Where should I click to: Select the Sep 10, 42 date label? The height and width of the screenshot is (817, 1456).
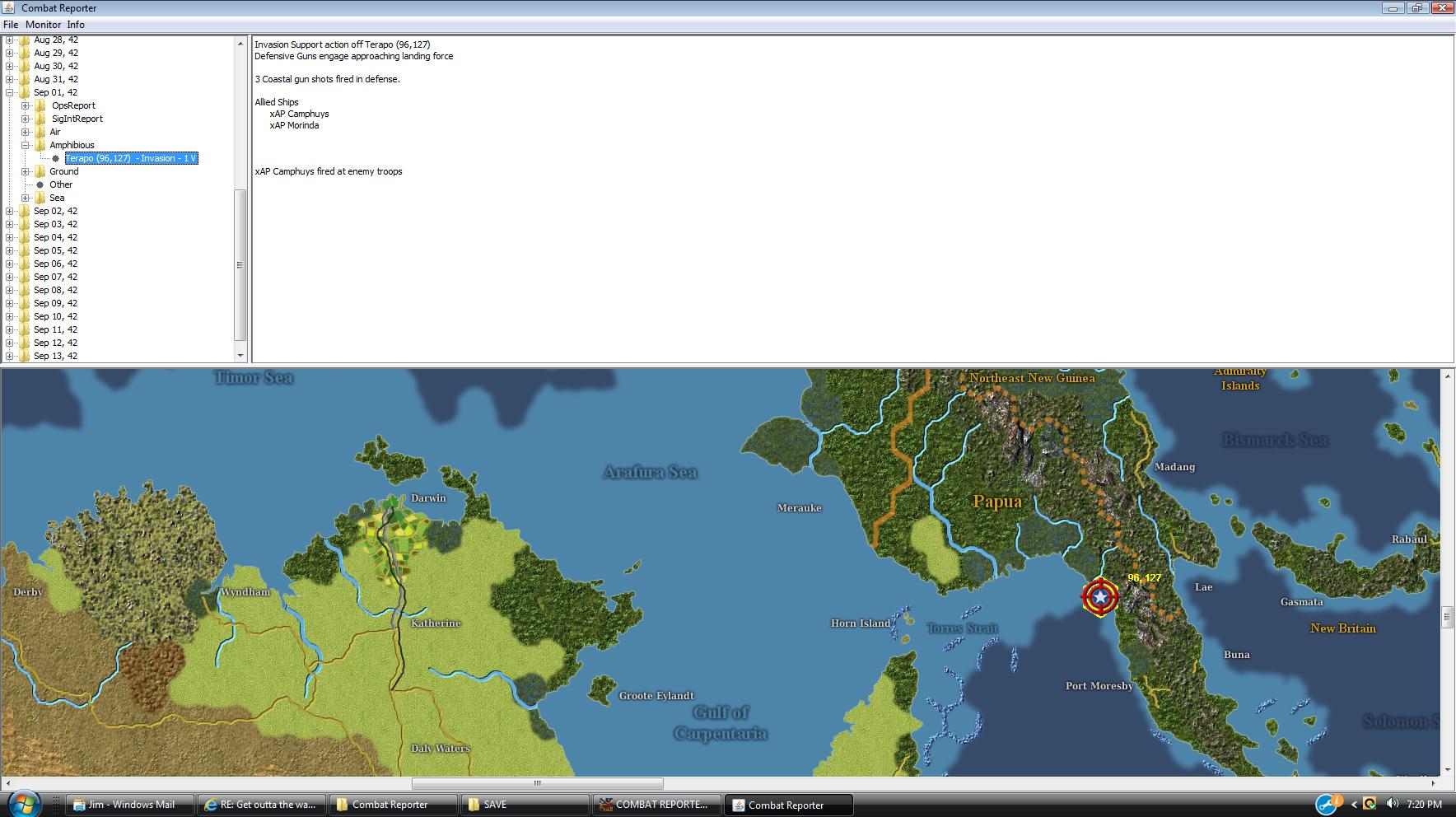point(55,316)
